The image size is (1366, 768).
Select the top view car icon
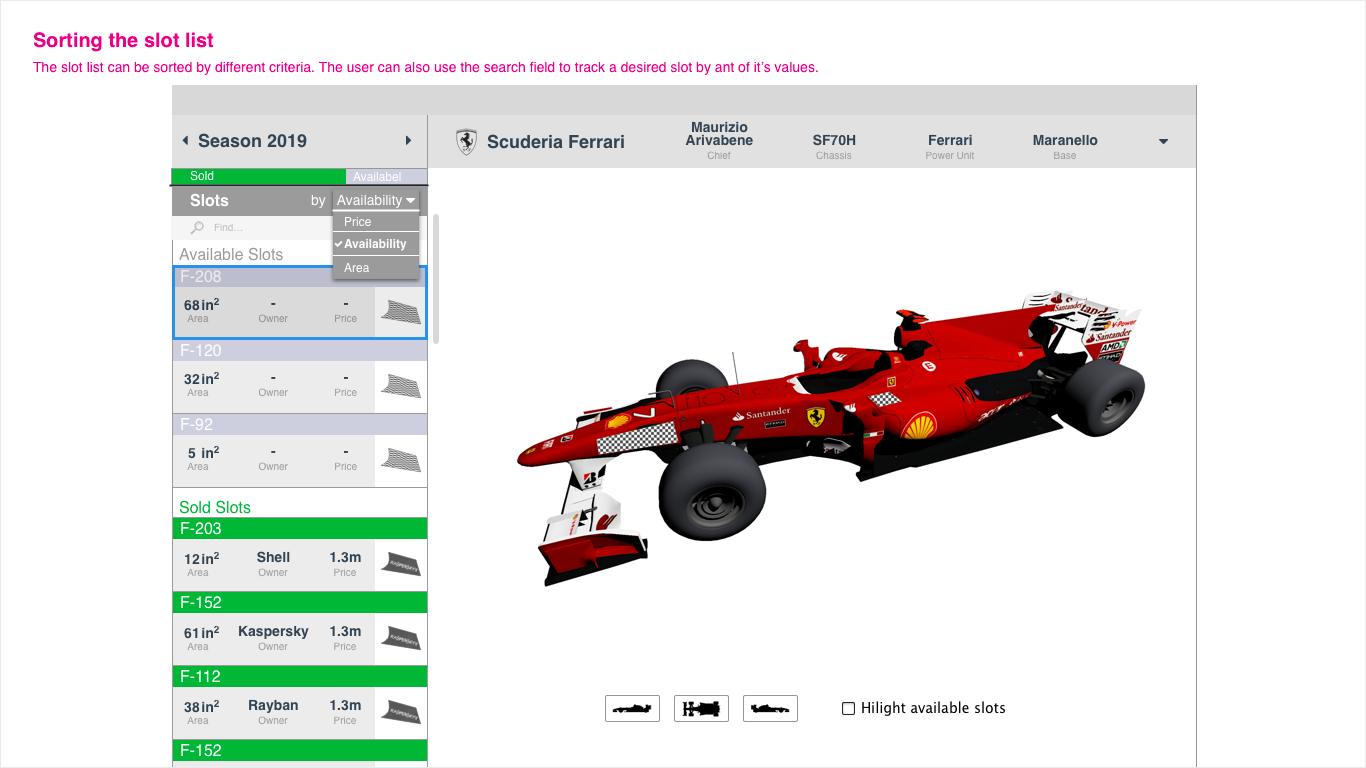coord(701,708)
